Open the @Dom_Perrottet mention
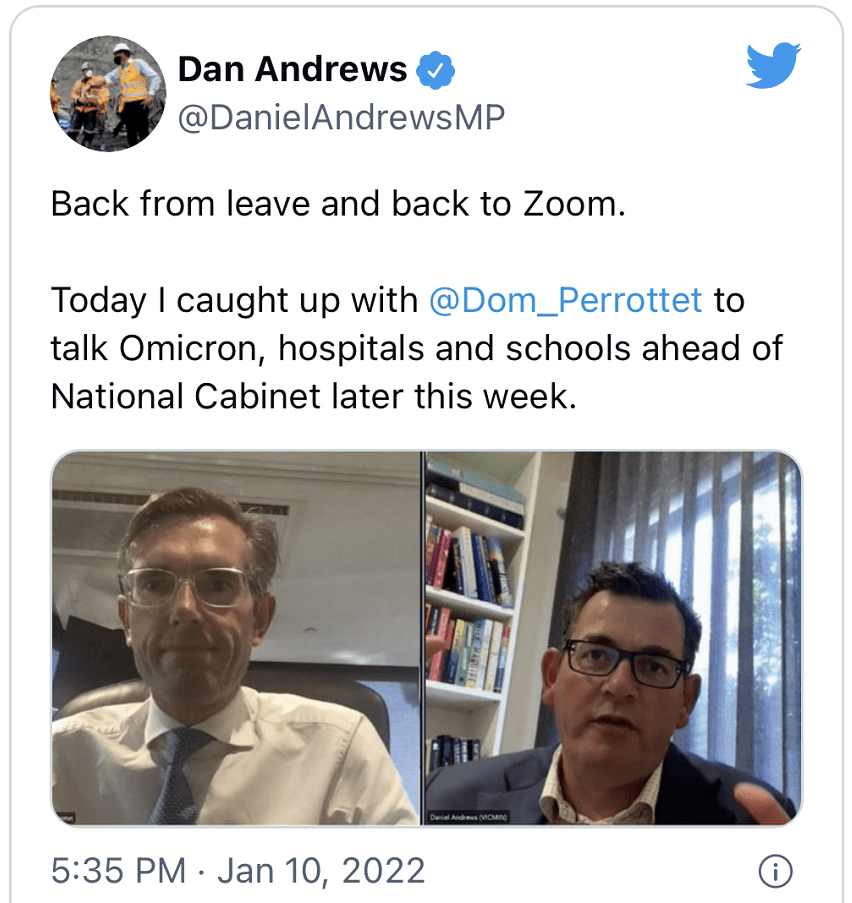 [x=565, y=301]
